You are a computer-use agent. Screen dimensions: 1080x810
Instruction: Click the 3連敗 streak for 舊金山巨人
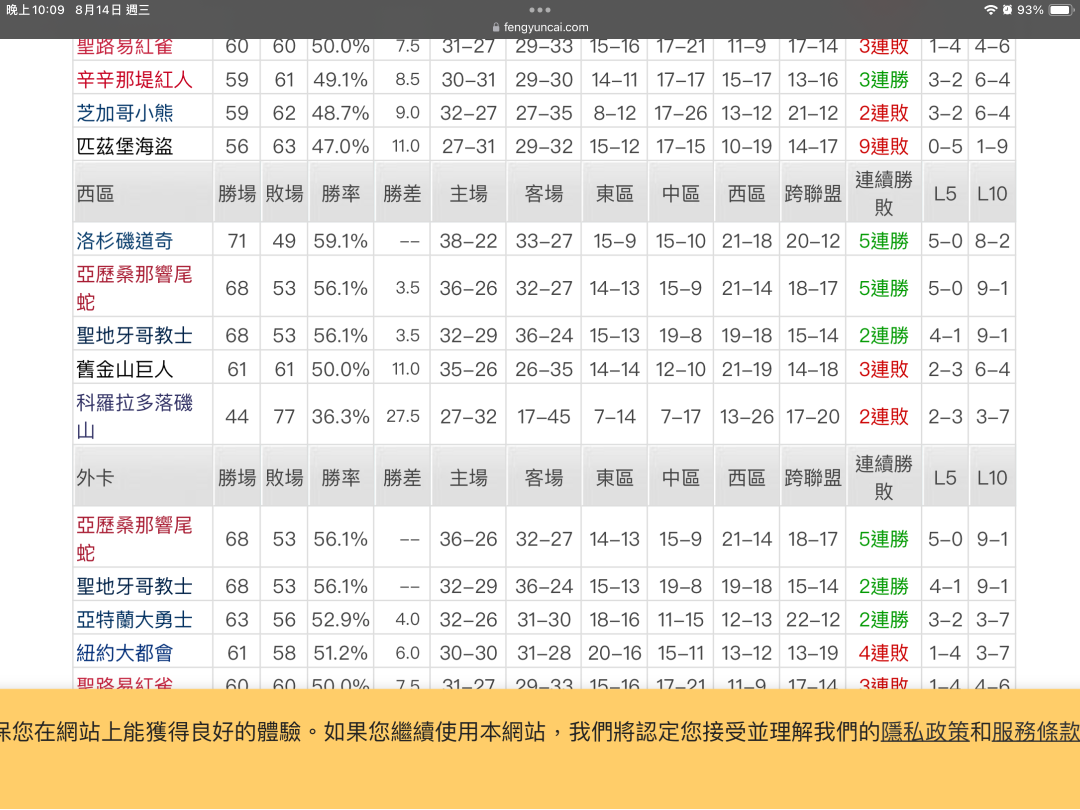(x=884, y=369)
